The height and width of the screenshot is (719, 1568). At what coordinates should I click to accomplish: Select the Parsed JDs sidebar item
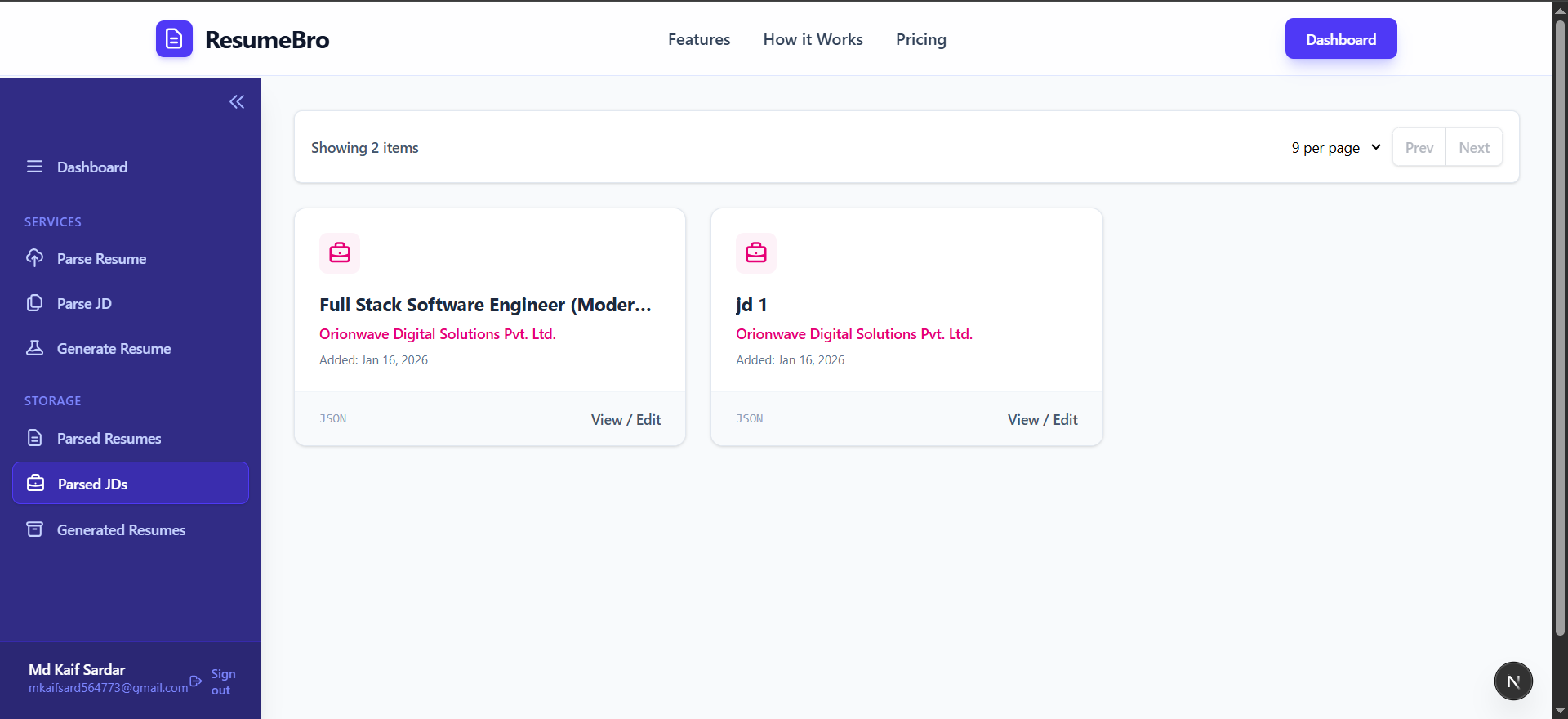(x=131, y=484)
